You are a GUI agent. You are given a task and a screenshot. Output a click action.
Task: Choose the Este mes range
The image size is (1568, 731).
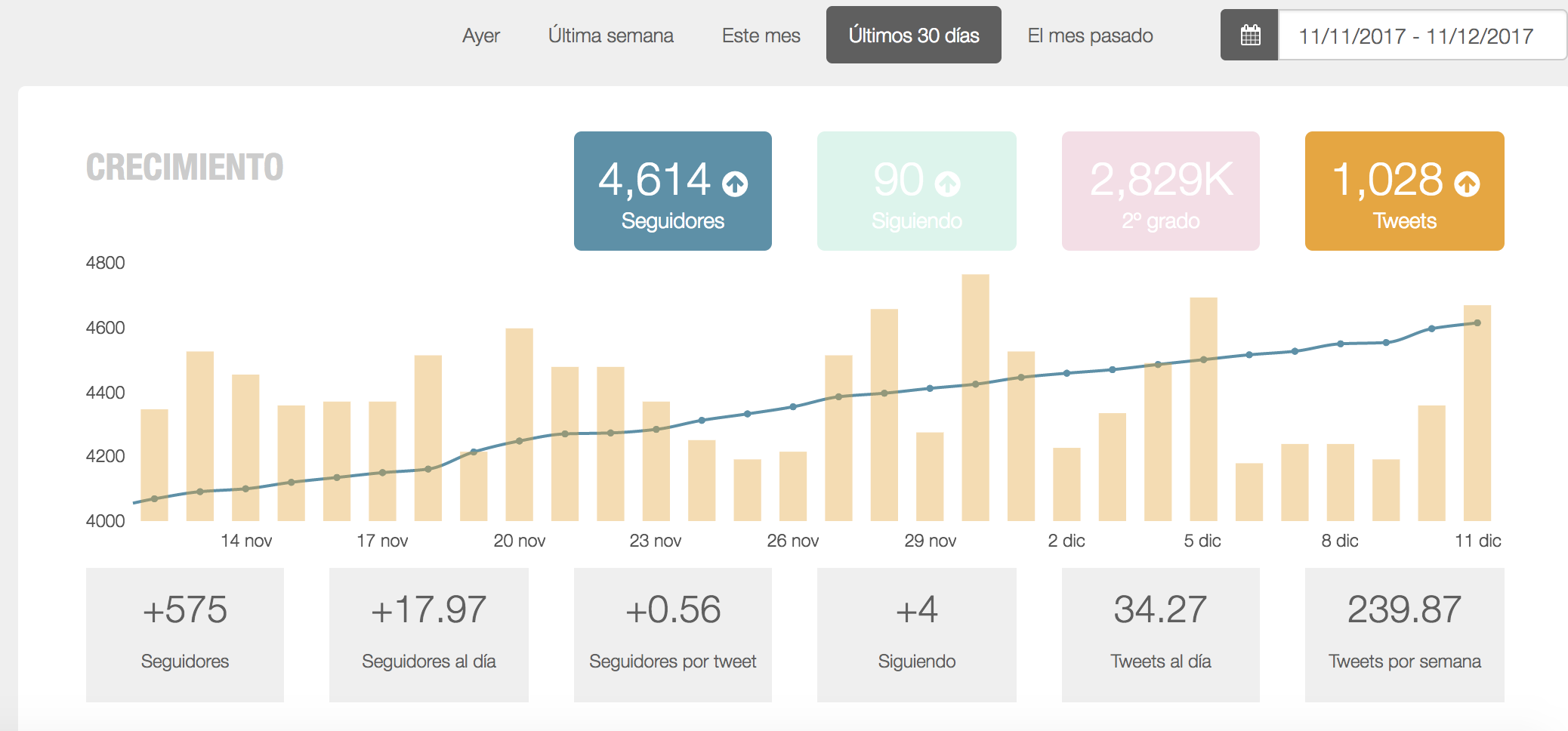tap(761, 35)
